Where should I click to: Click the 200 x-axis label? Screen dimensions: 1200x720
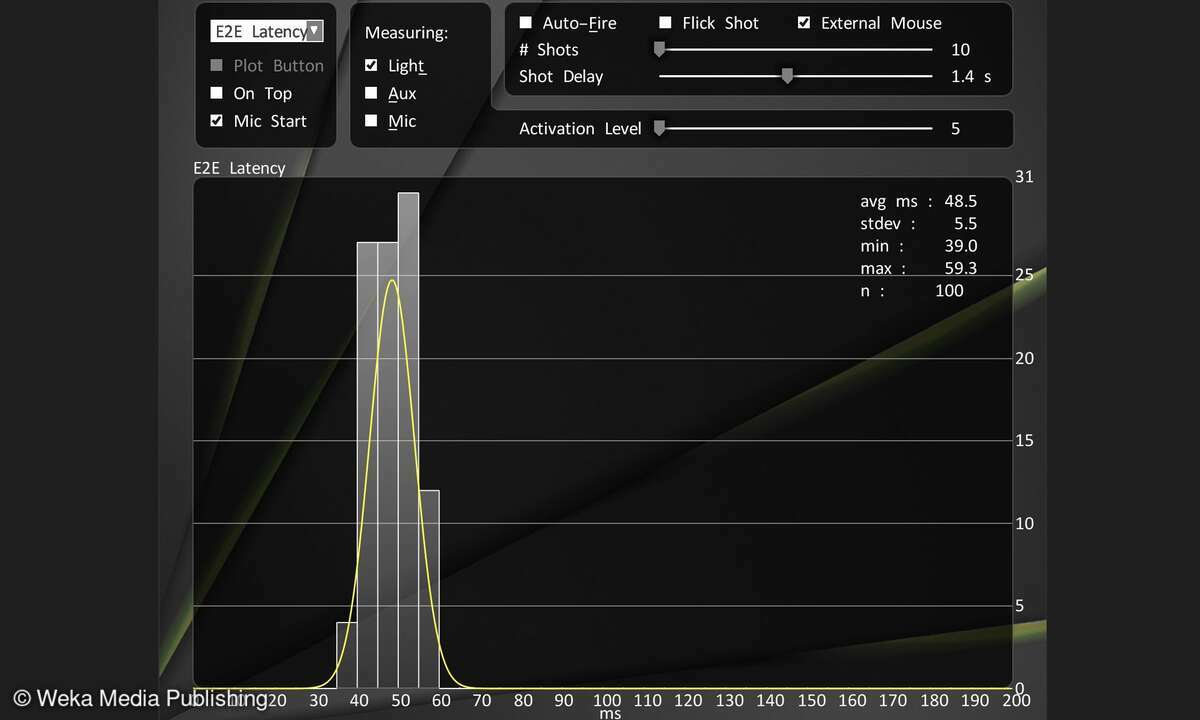[1016, 701]
